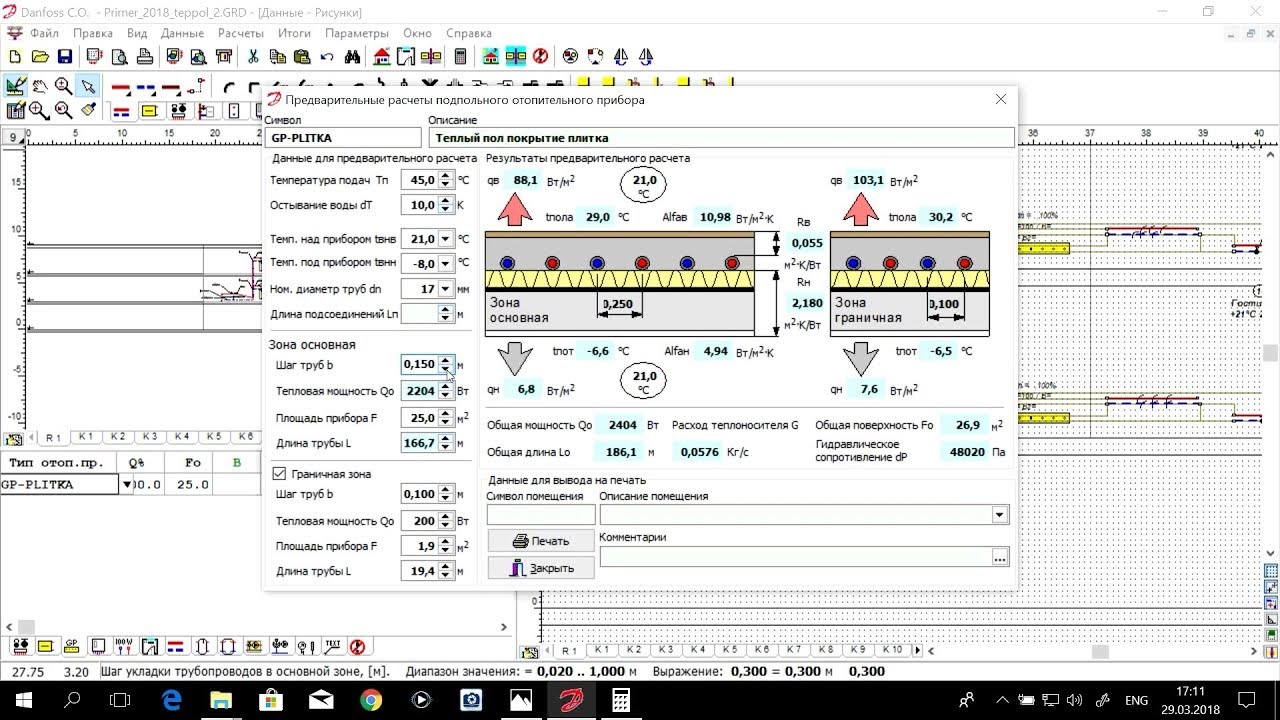Image resolution: width=1280 pixels, height=720 pixels.
Task: Click the red-blue pipe pair icon in the bottom toolbar
Action: [176, 646]
